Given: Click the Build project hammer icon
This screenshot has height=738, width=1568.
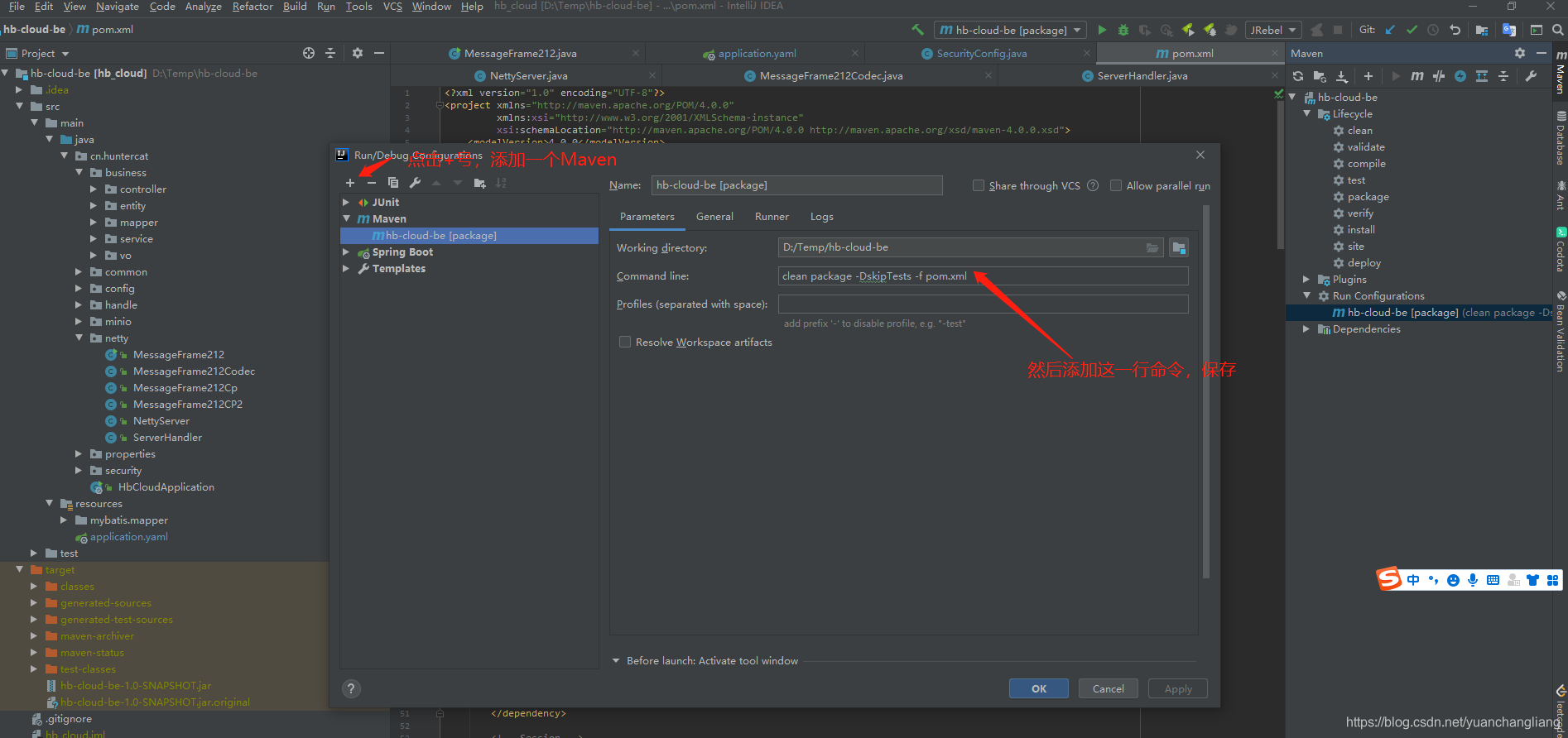Looking at the screenshot, I should [x=917, y=30].
